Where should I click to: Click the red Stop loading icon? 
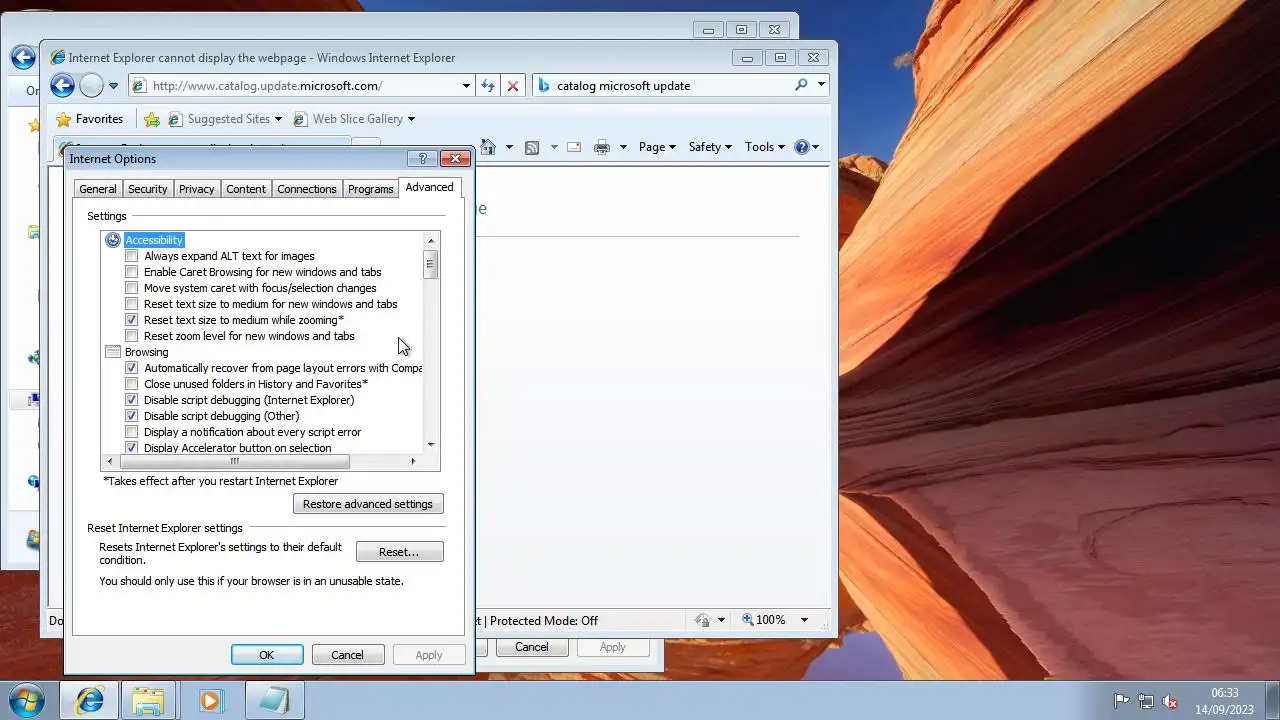(513, 86)
